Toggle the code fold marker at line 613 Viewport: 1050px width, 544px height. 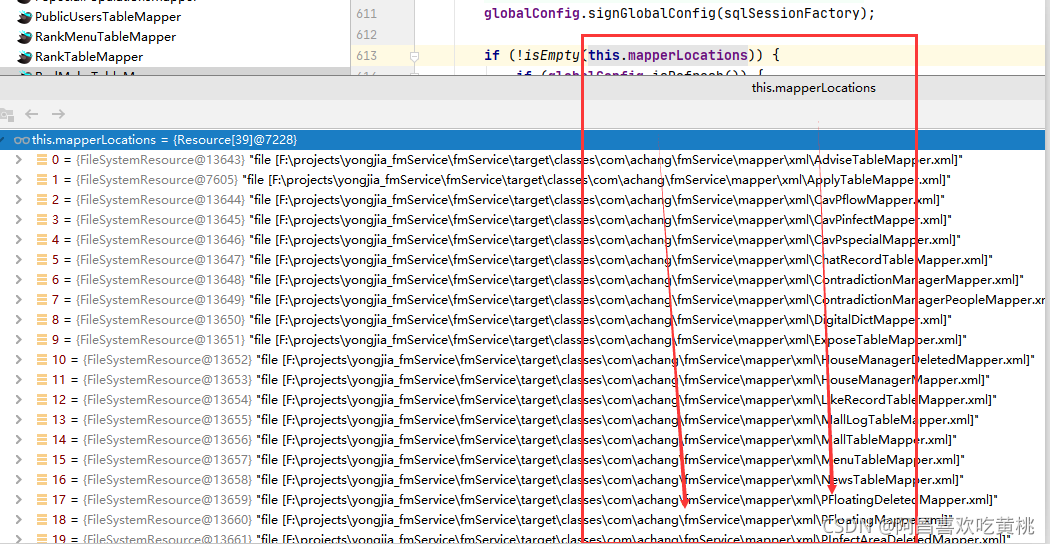[415, 56]
